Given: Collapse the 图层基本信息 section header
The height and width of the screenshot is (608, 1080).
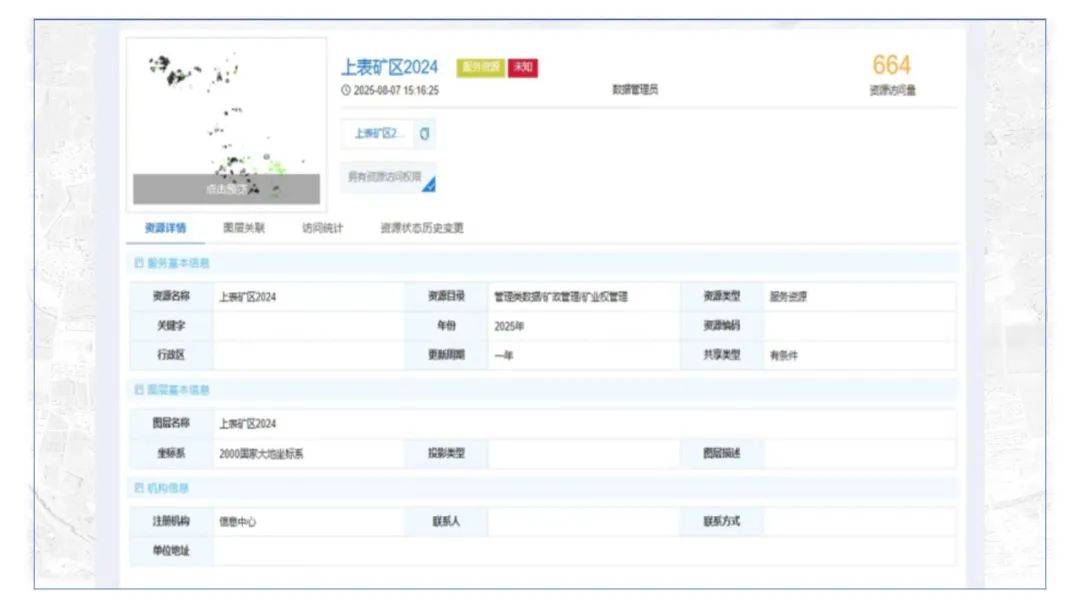Looking at the screenshot, I should [175, 388].
